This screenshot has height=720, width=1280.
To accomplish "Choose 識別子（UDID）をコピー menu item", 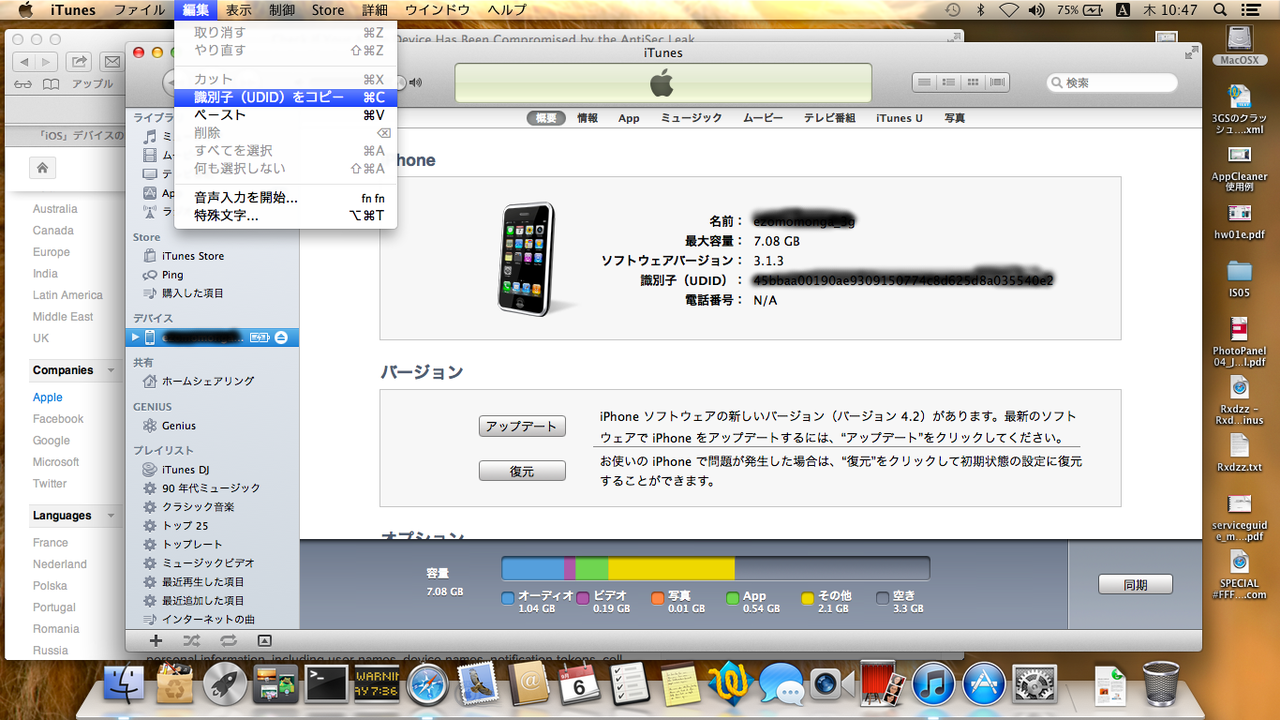I will pyautogui.click(x=286, y=98).
